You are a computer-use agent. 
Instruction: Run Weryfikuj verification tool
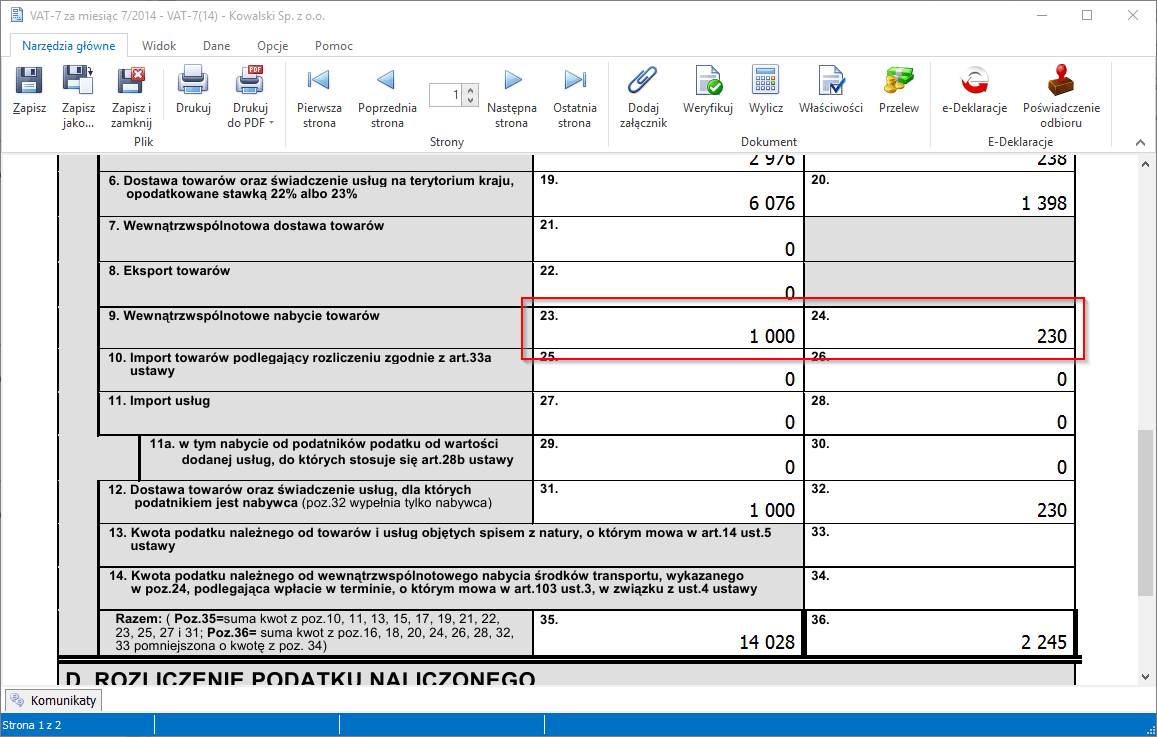[x=708, y=82]
